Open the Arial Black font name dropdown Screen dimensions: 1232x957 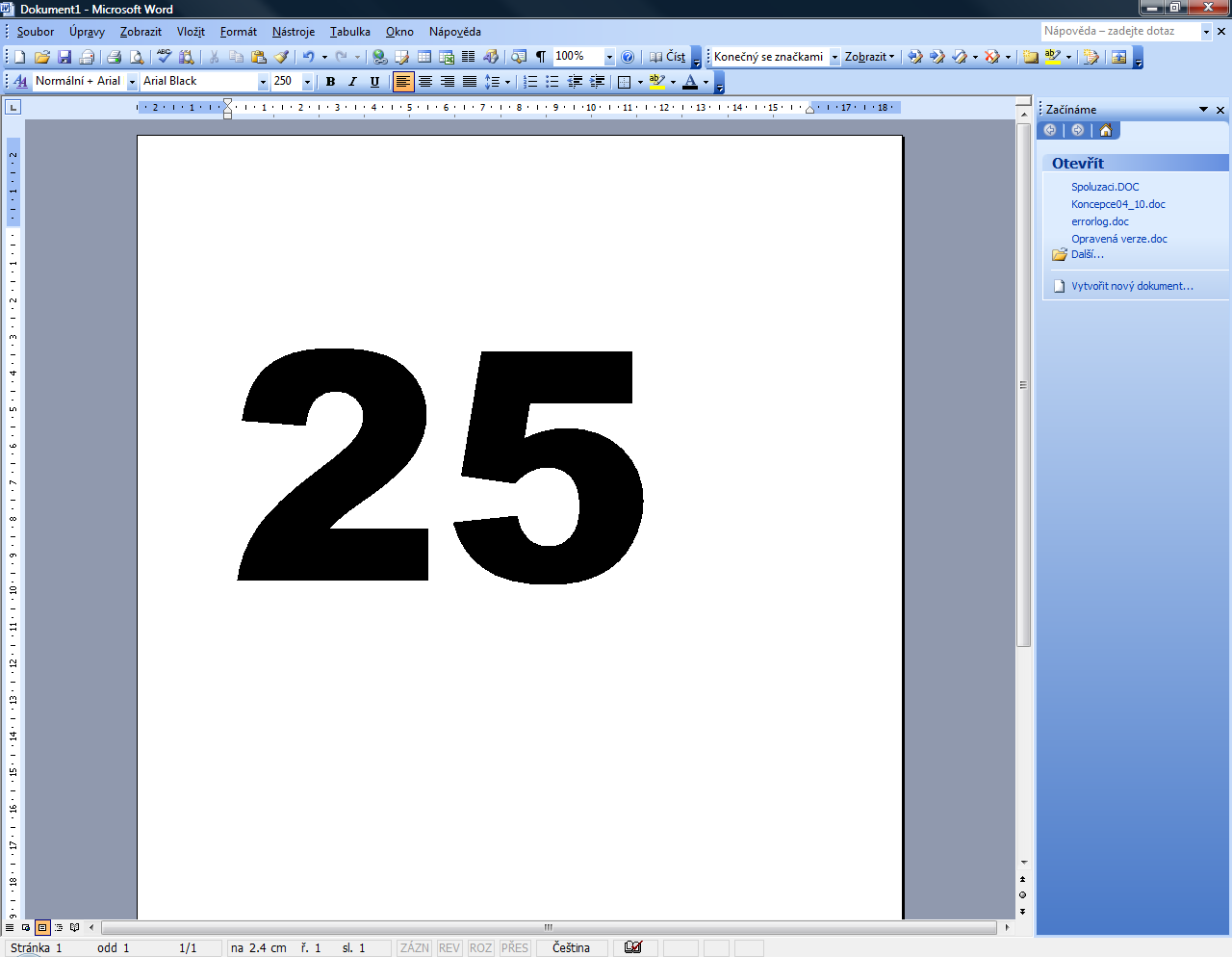click(263, 83)
